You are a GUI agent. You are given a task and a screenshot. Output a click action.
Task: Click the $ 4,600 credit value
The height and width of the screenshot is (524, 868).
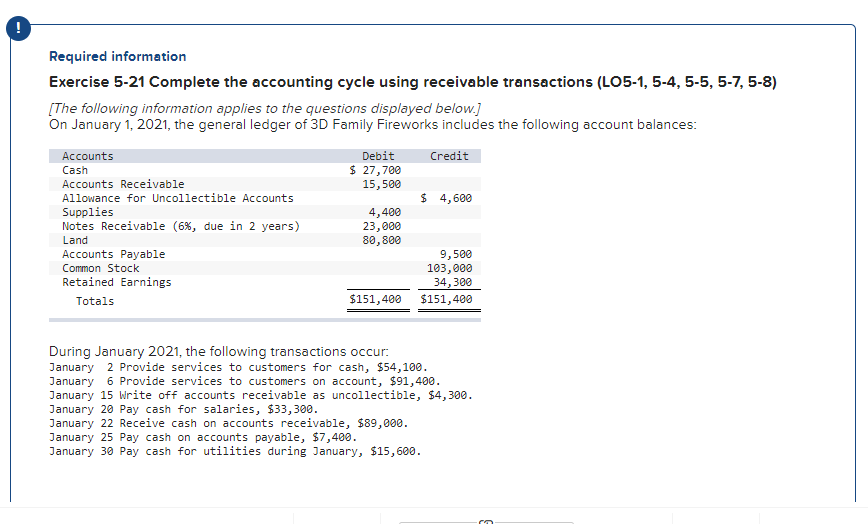(x=446, y=198)
